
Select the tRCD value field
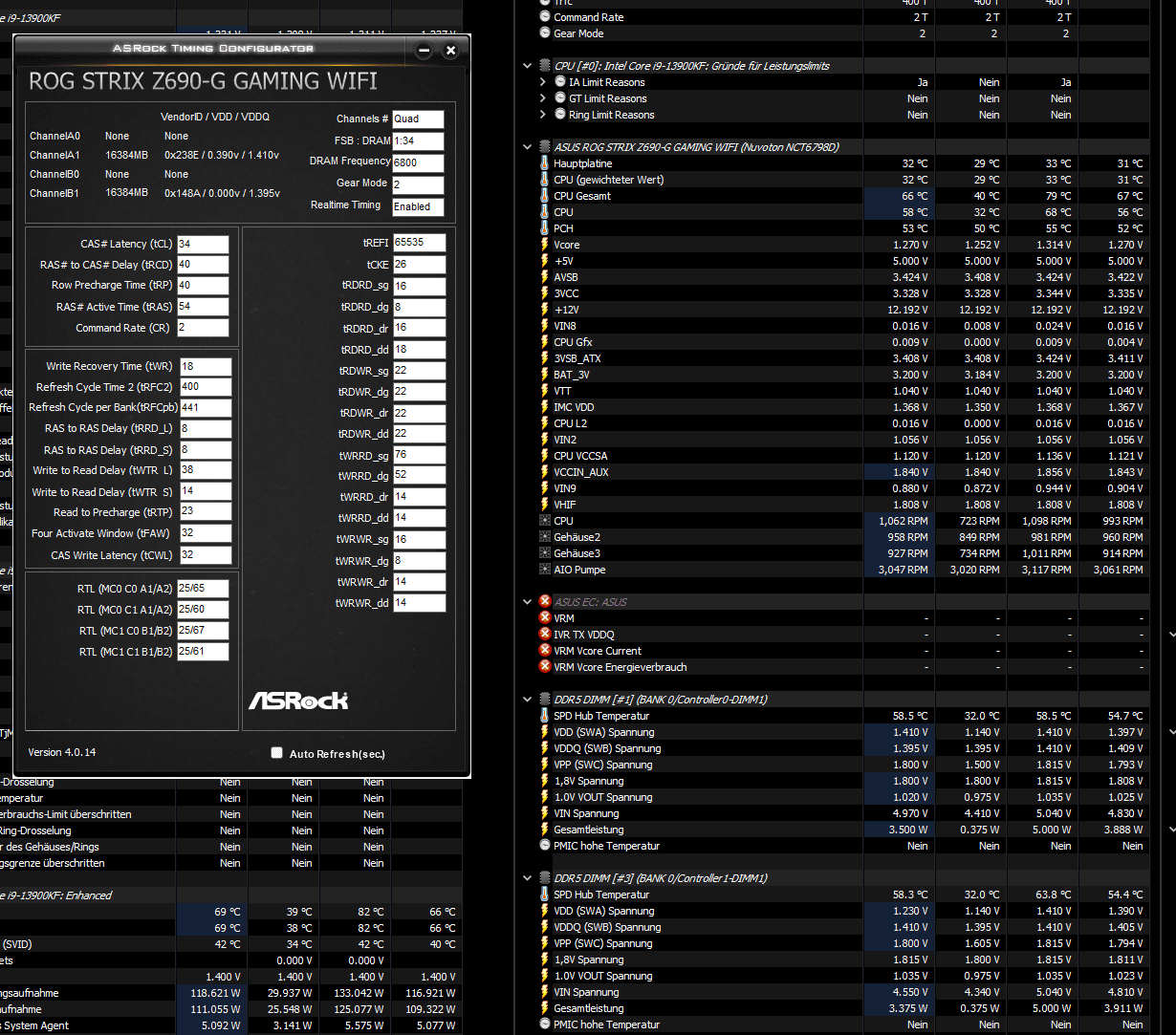tap(203, 265)
